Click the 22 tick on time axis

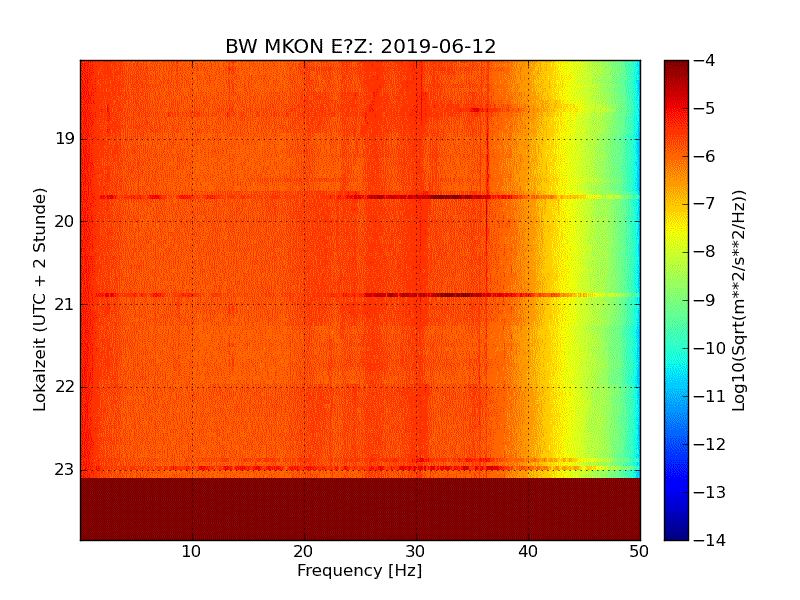65,387
